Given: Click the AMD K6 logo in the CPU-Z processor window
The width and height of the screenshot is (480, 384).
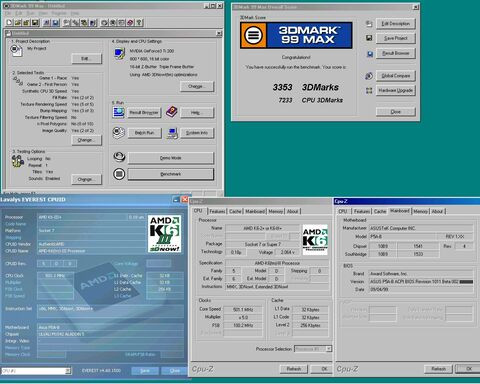Looking at the screenshot, I should pyautogui.click(x=315, y=240).
